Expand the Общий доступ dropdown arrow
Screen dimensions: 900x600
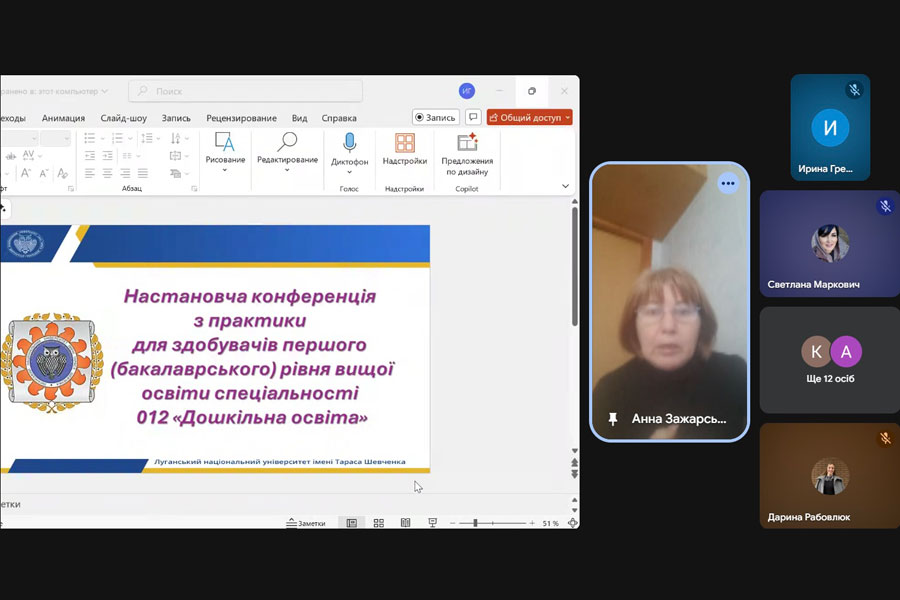point(568,117)
